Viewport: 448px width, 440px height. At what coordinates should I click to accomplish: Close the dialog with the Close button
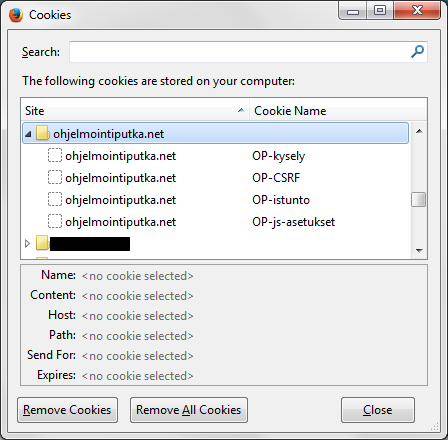pos(378,410)
